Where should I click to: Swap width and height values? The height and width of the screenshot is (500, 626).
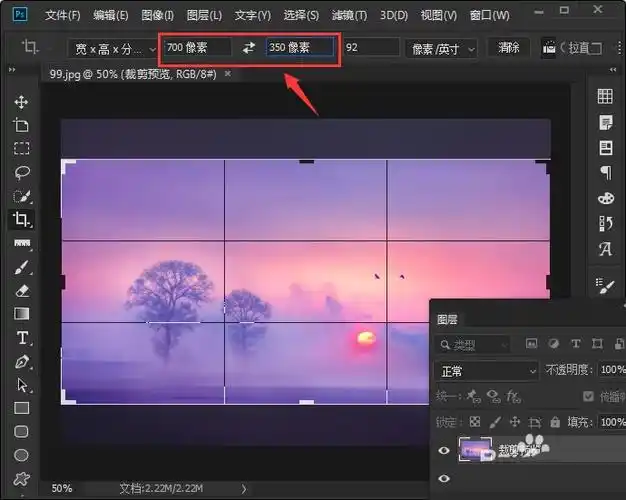[x=249, y=48]
